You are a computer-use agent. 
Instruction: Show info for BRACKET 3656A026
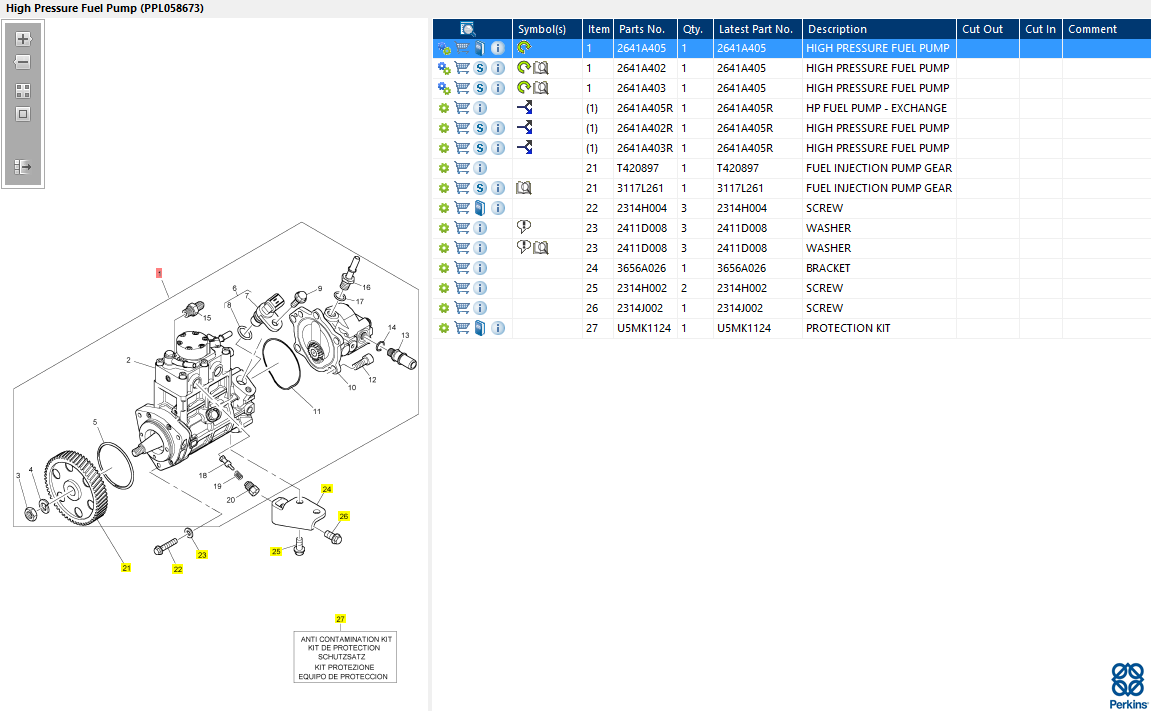click(480, 268)
